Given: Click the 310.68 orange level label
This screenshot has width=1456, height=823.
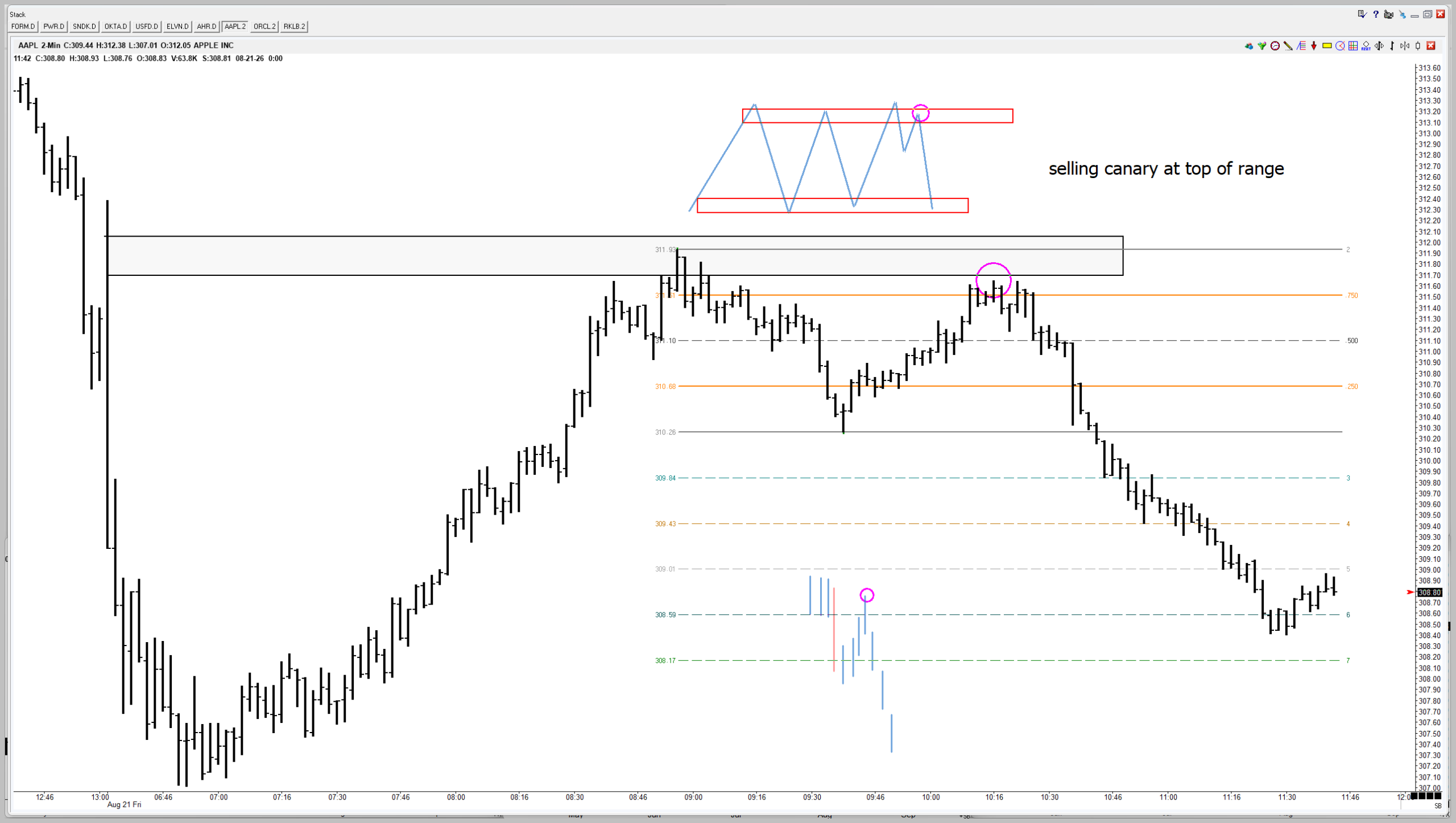Looking at the screenshot, I should (665, 387).
